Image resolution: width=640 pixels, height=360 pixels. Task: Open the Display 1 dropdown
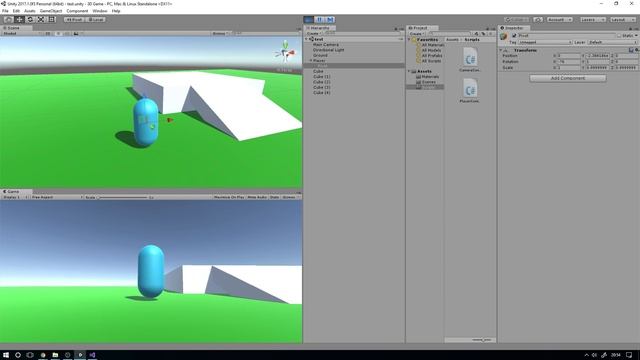[x=15, y=197]
